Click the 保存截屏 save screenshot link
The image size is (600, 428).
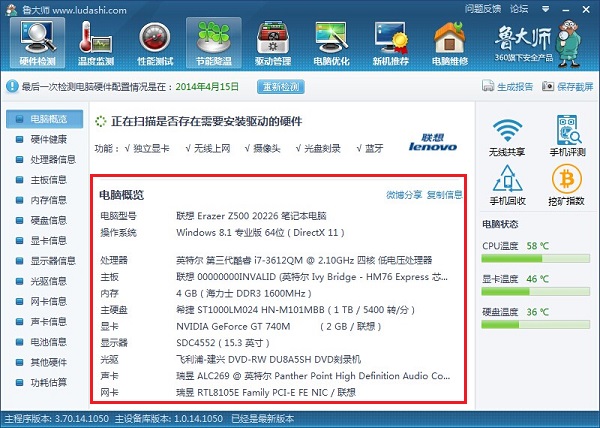tap(567, 87)
